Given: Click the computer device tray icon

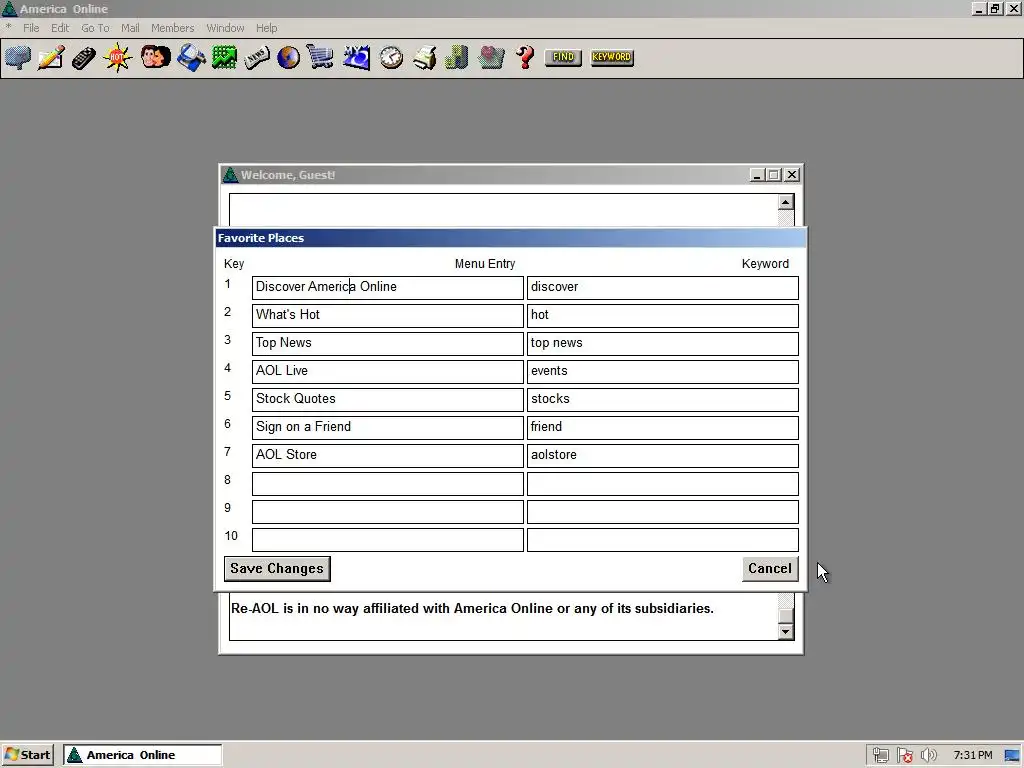Looking at the screenshot, I should coord(880,756).
